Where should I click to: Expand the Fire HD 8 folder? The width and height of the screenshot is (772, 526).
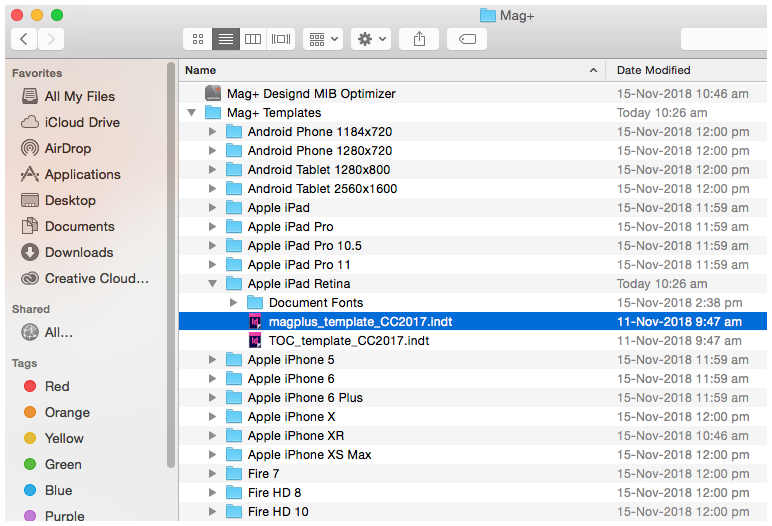tap(212, 493)
